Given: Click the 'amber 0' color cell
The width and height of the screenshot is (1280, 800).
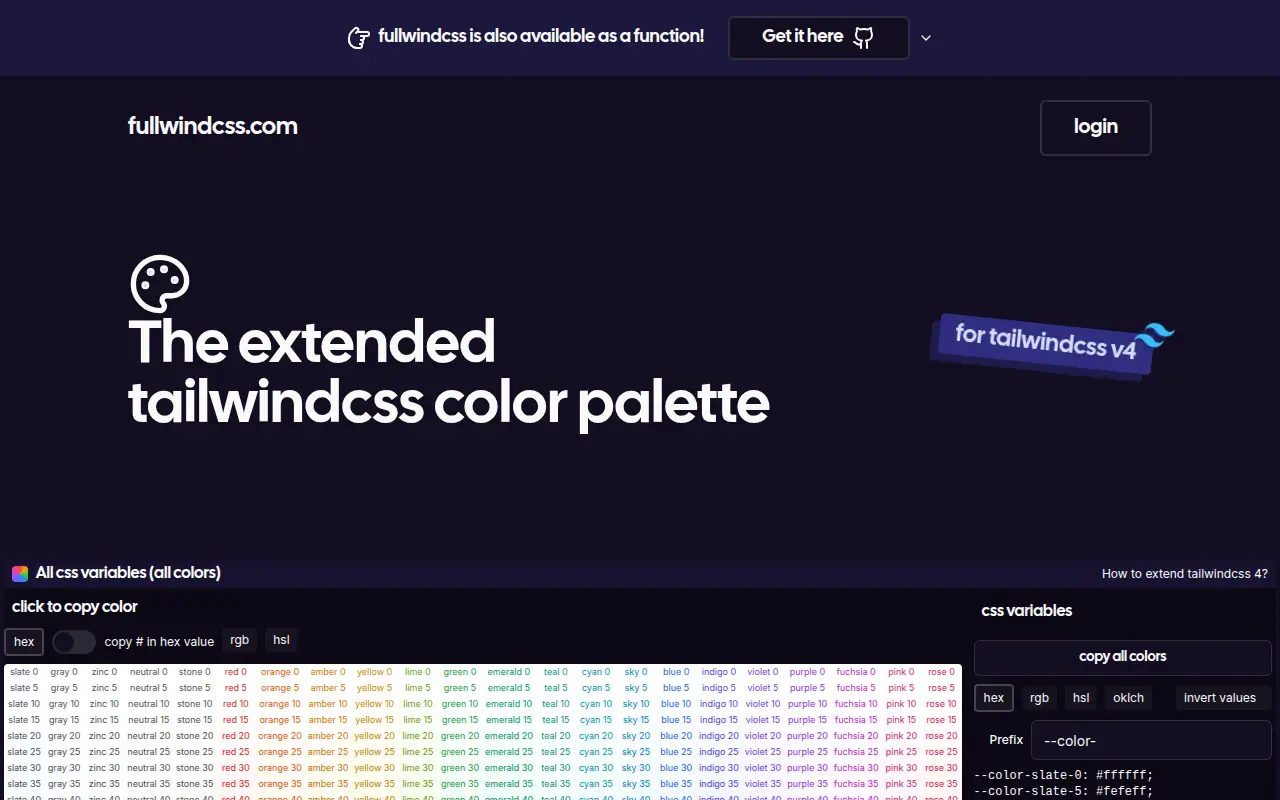Looking at the screenshot, I should (x=328, y=672).
